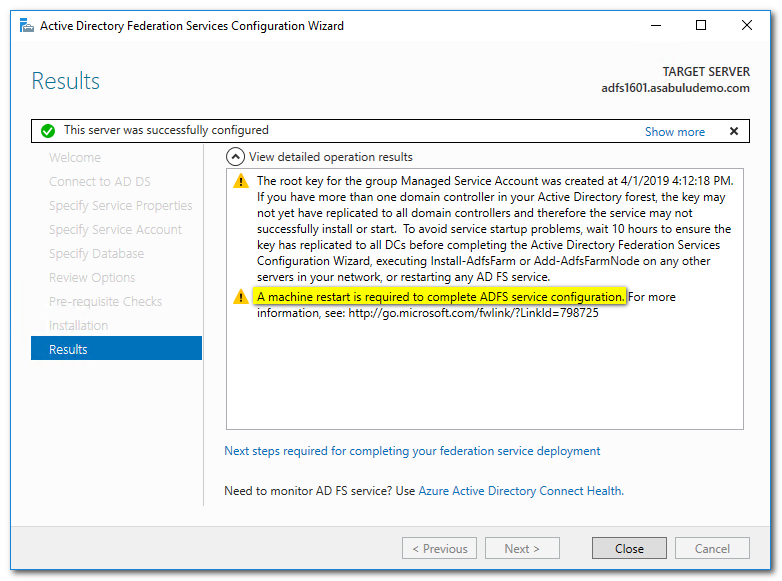The height and width of the screenshot is (581, 782).
Task: Go to the Specify Database step
Action: point(96,253)
